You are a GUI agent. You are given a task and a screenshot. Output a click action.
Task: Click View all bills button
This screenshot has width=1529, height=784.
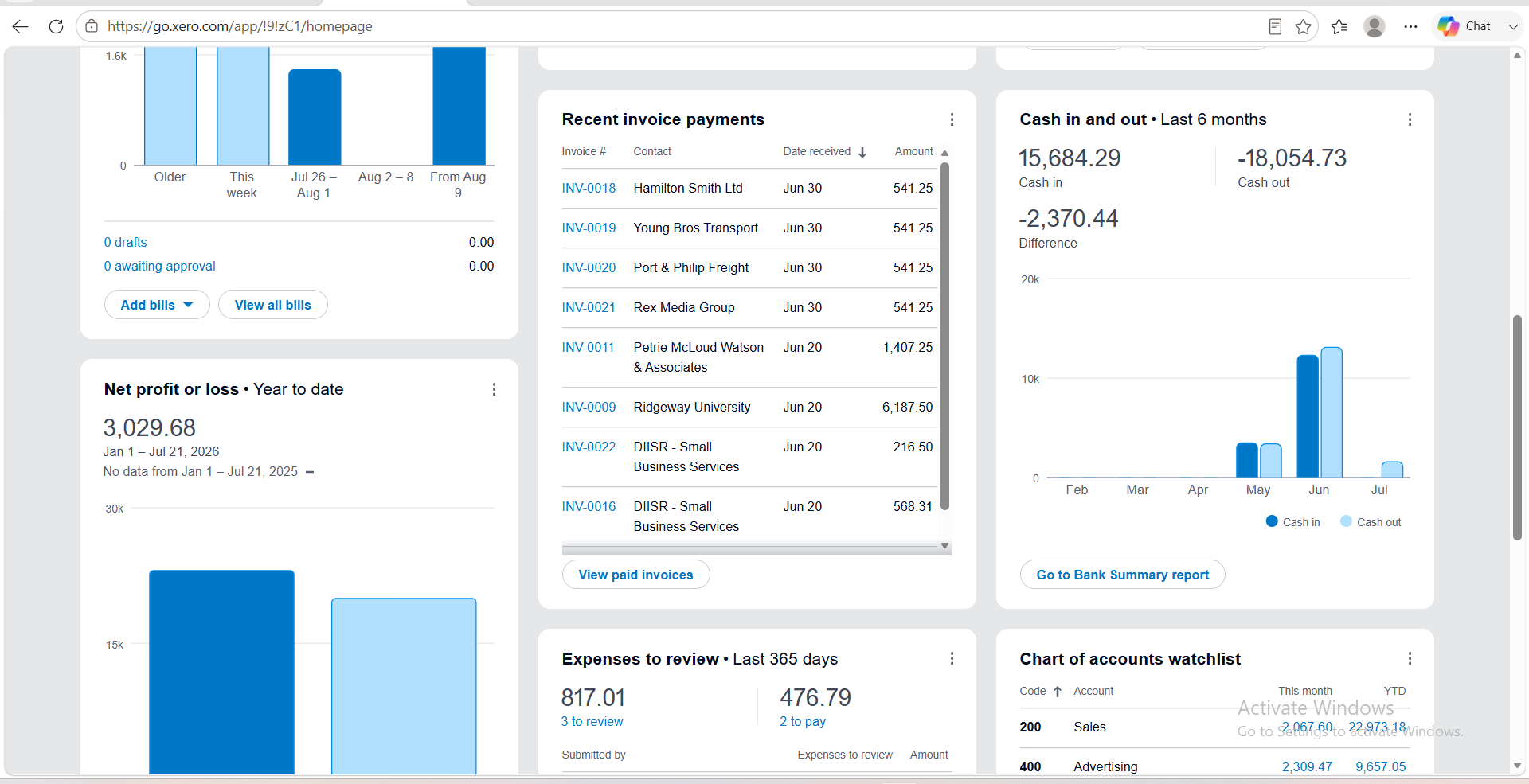tap(273, 305)
